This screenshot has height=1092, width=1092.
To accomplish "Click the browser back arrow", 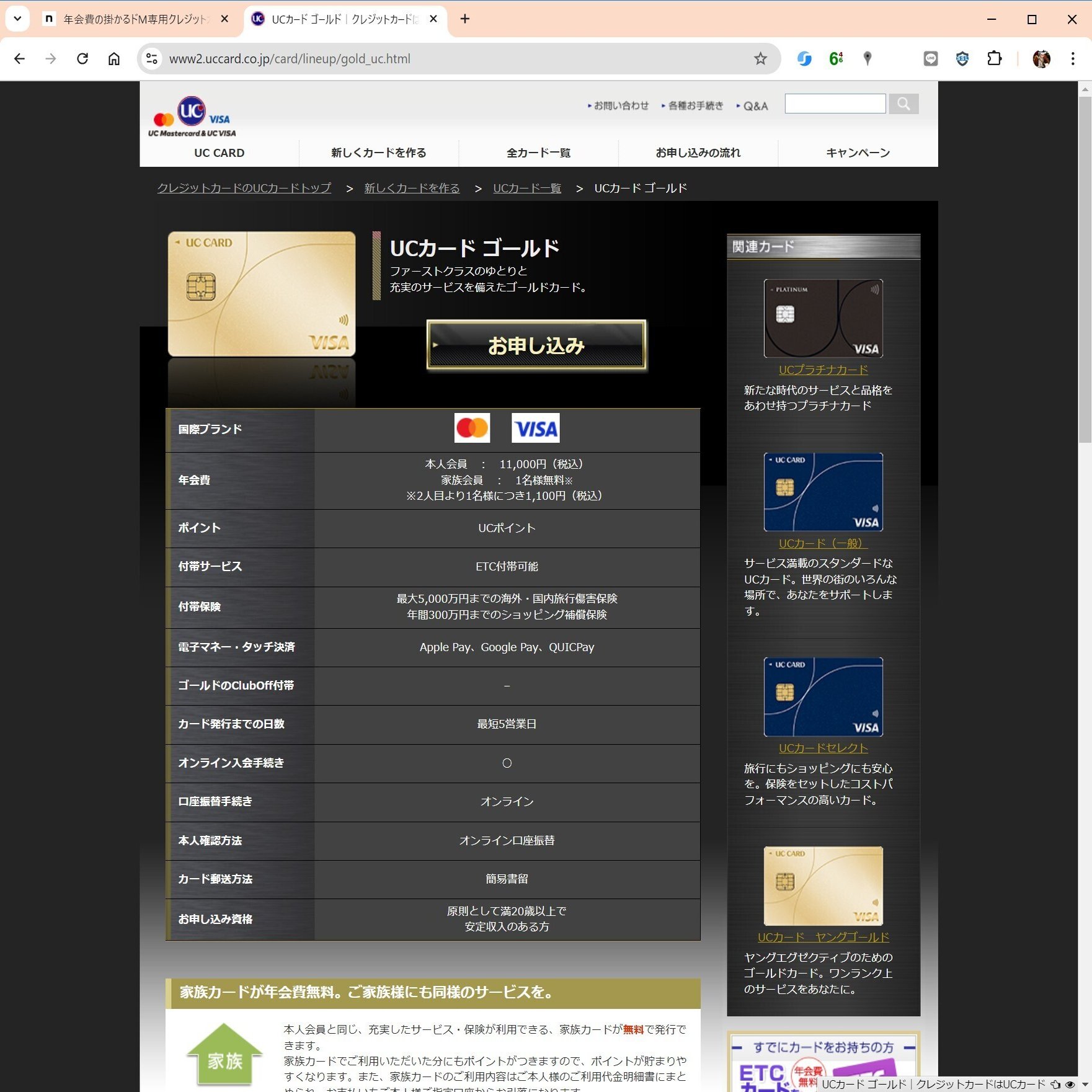I will pyautogui.click(x=20, y=59).
